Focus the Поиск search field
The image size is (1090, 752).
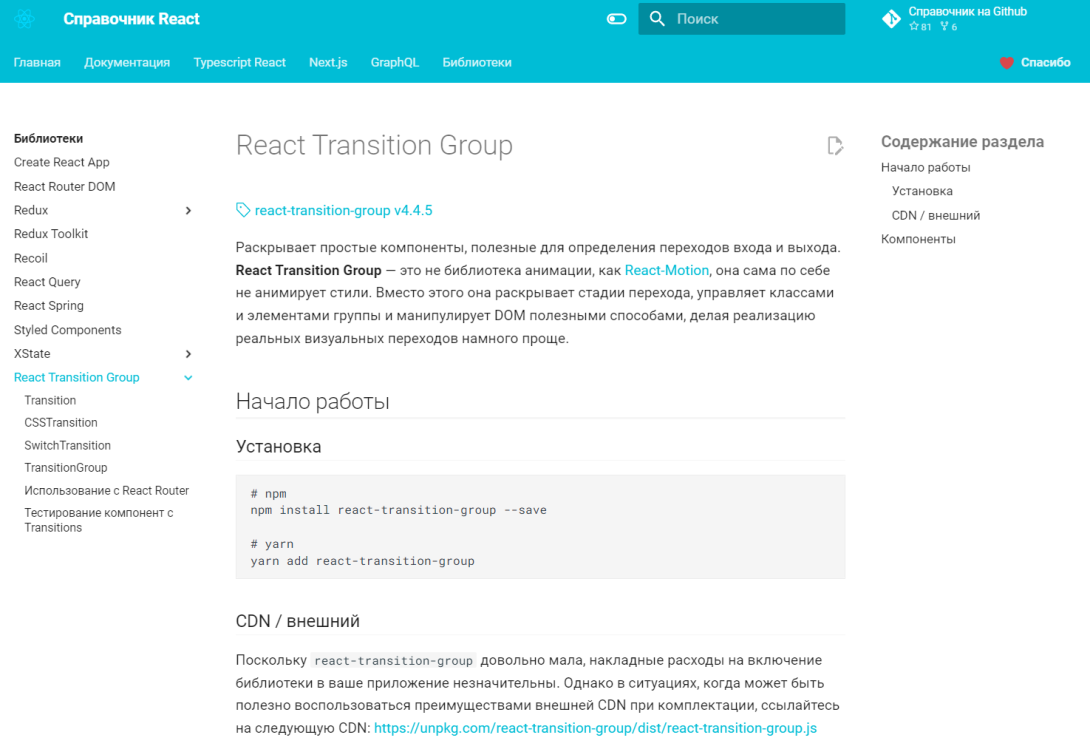click(741, 19)
